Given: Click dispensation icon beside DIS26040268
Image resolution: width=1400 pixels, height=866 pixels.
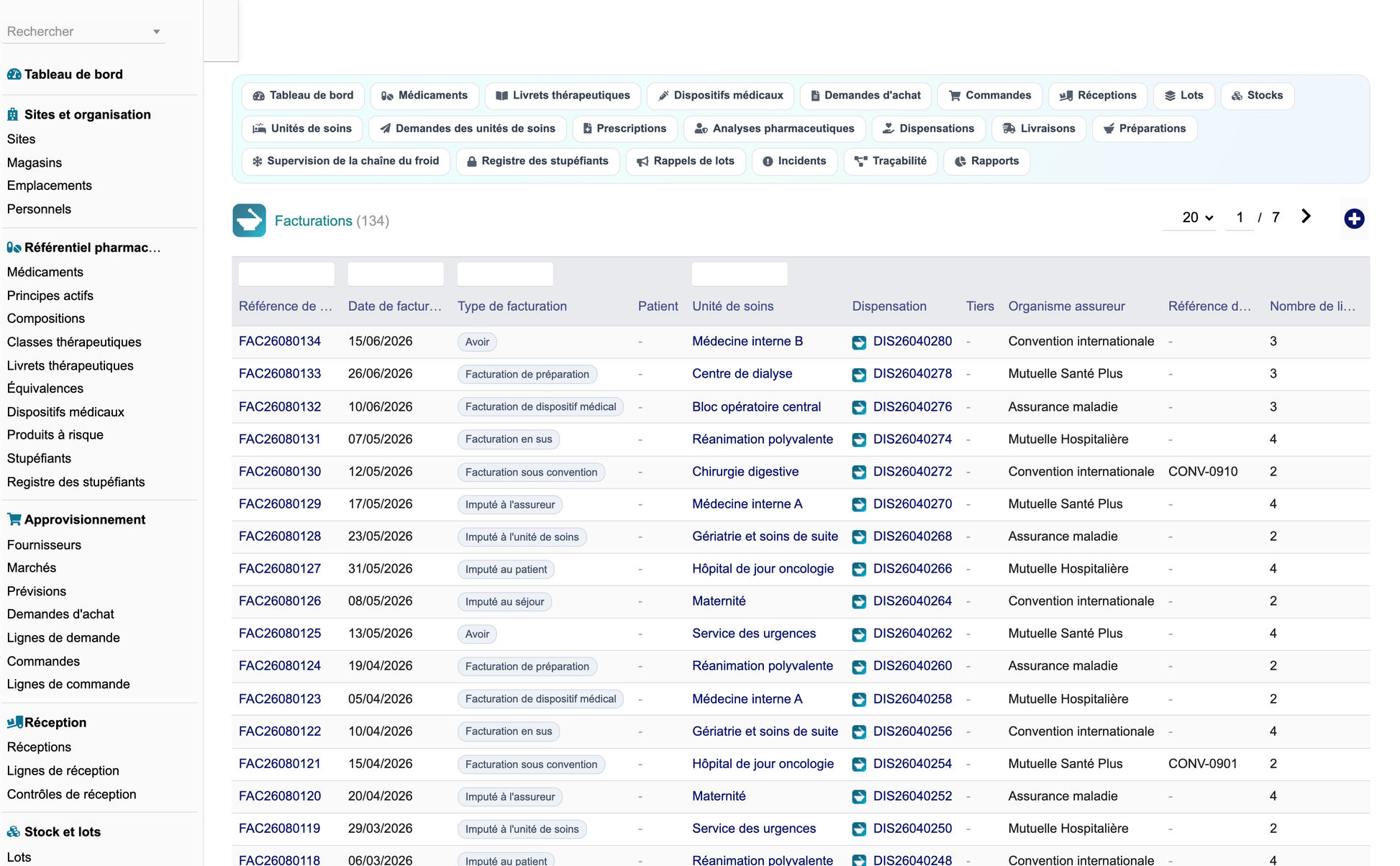Looking at the screenshot, I should [859, 537].
